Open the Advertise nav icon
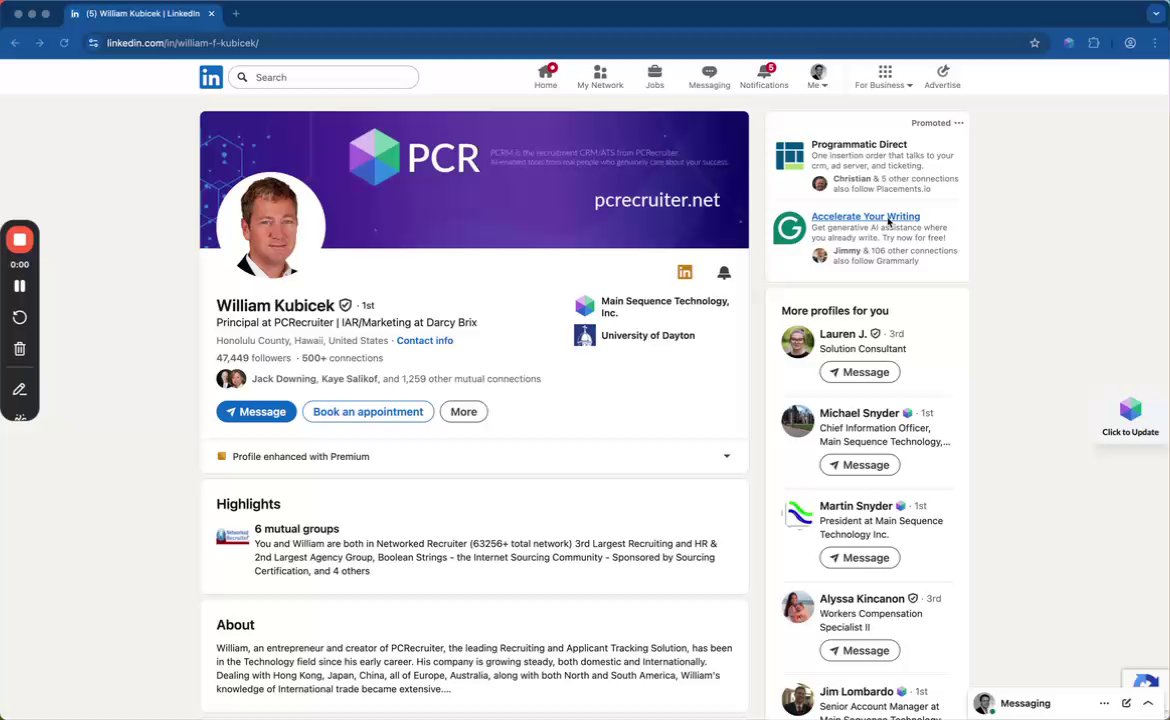This screenshot has width=1170, height=720. click(x=942, y=77)
